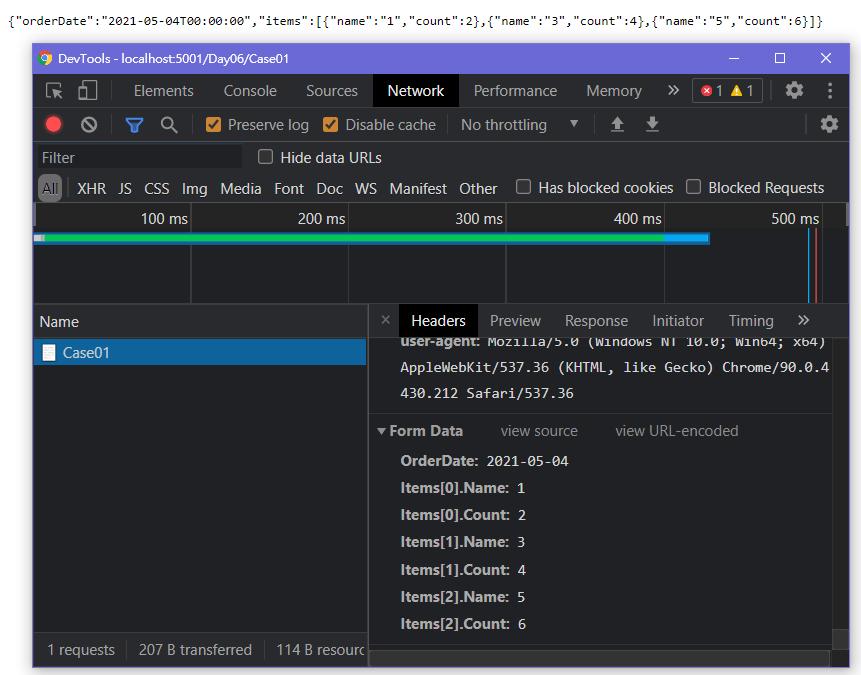Clear the network log
The image size is (861, 675).
click(x=89, y=125)
